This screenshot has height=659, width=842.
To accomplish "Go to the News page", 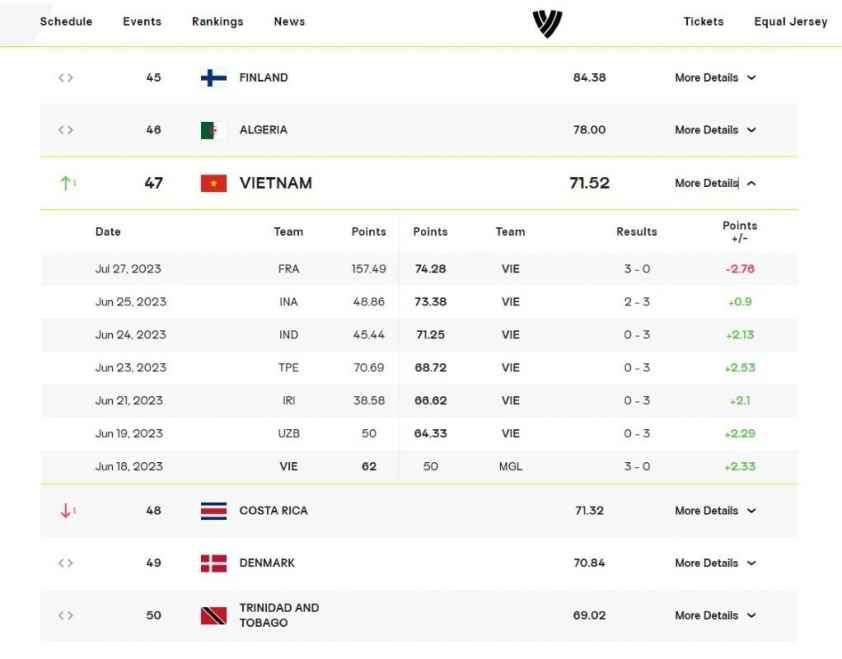I will point(289,21).
